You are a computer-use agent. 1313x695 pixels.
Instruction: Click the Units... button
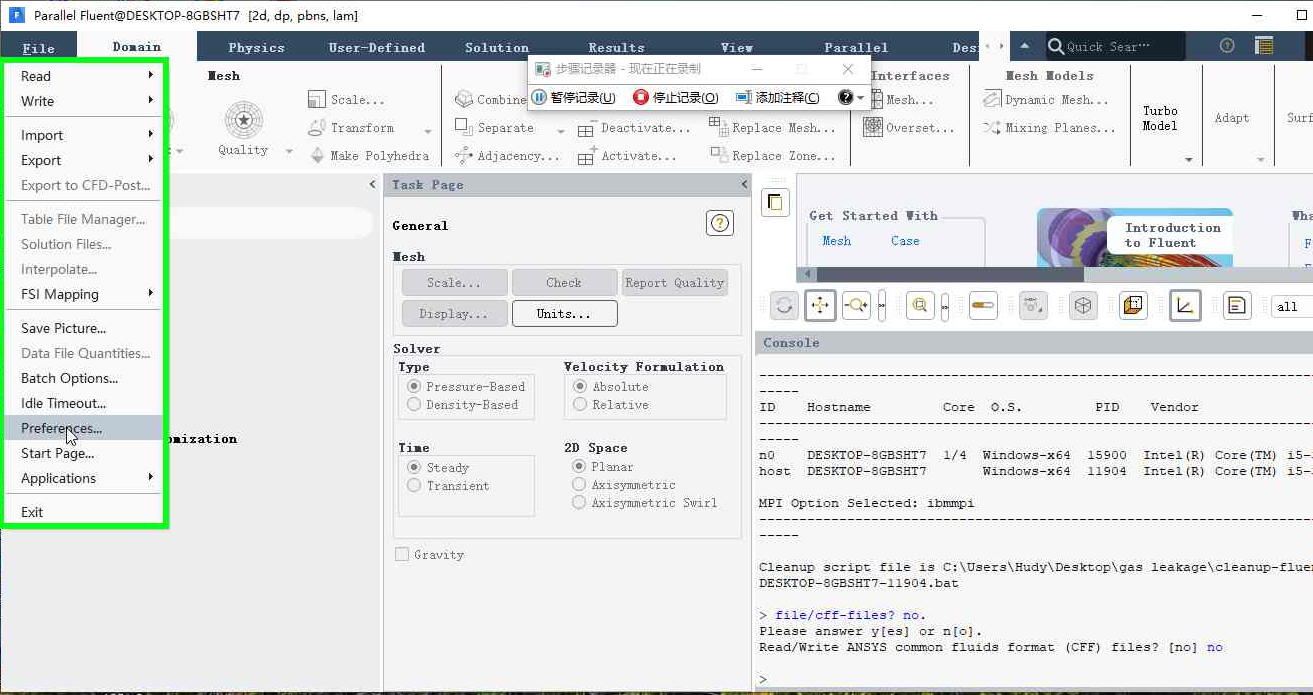click(564, 313)
